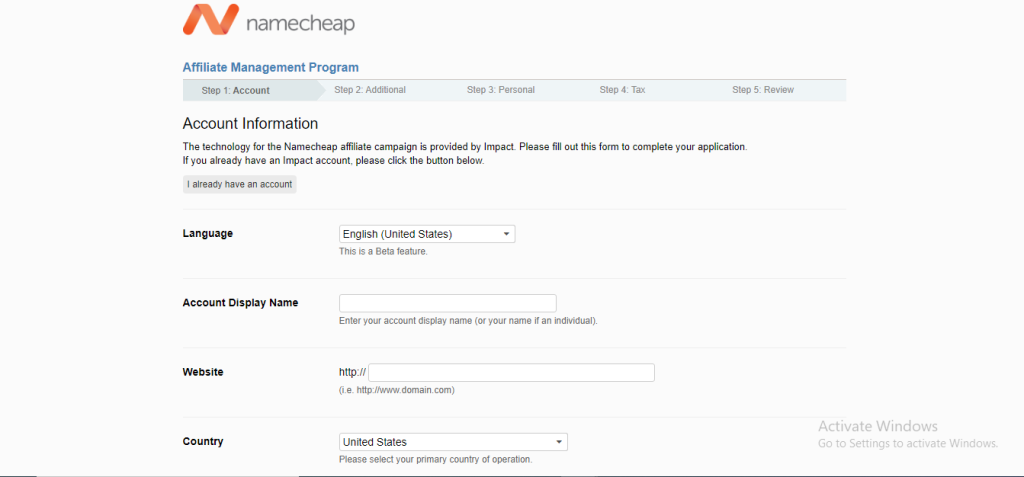Click the I already have an account button

(240, 184)
